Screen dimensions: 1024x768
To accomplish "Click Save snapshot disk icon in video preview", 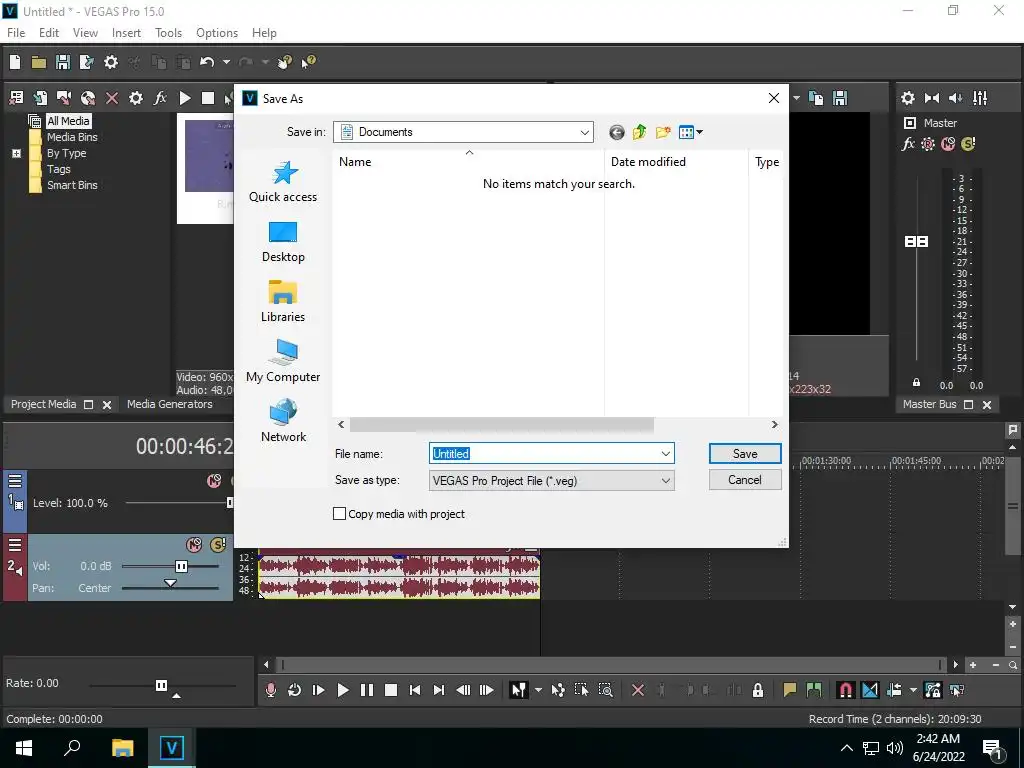I will [840, 98].
